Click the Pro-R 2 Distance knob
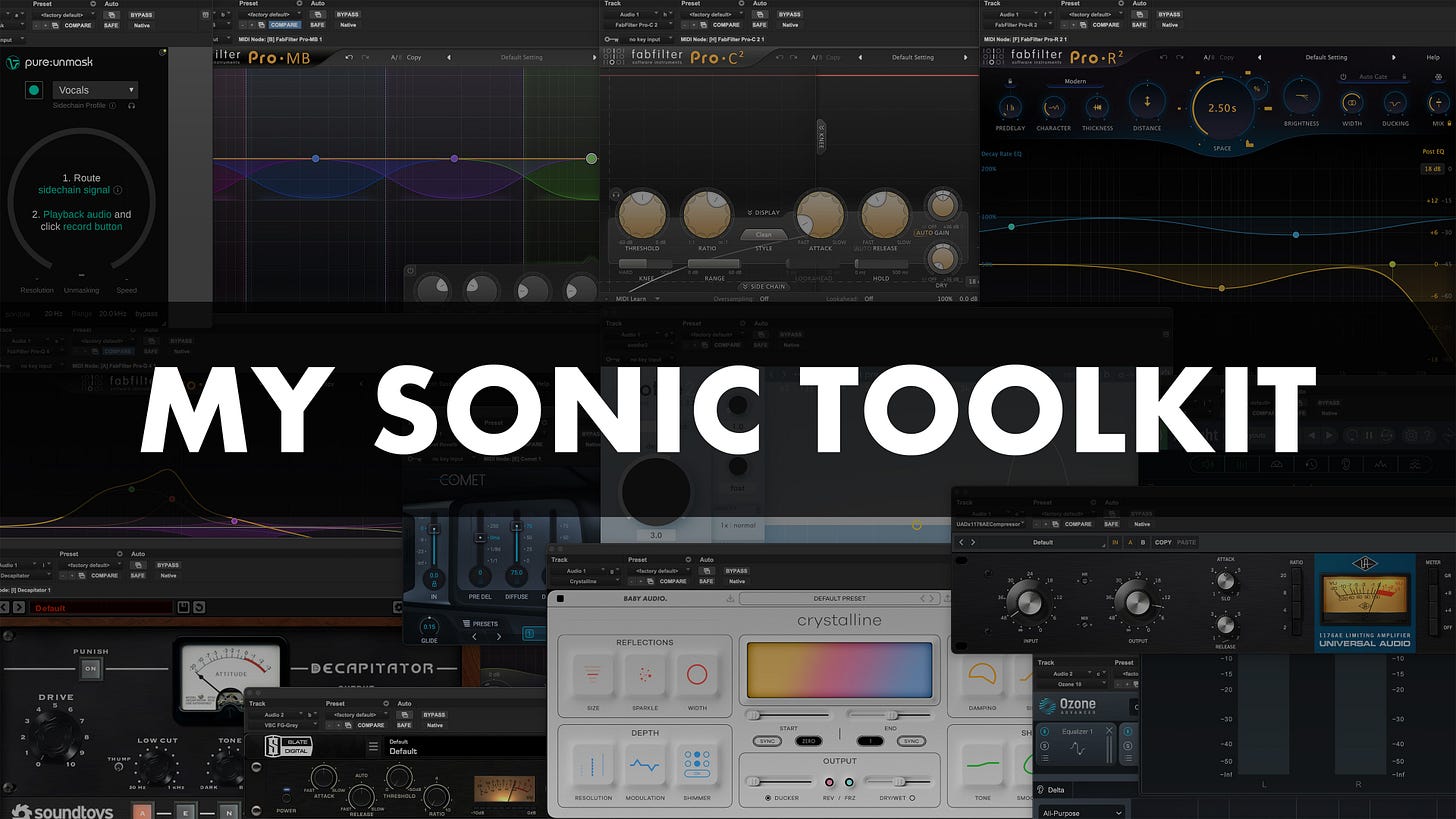Viewport: 1456px width, 819px height. pyautogui.click(x=1147, y=101)
